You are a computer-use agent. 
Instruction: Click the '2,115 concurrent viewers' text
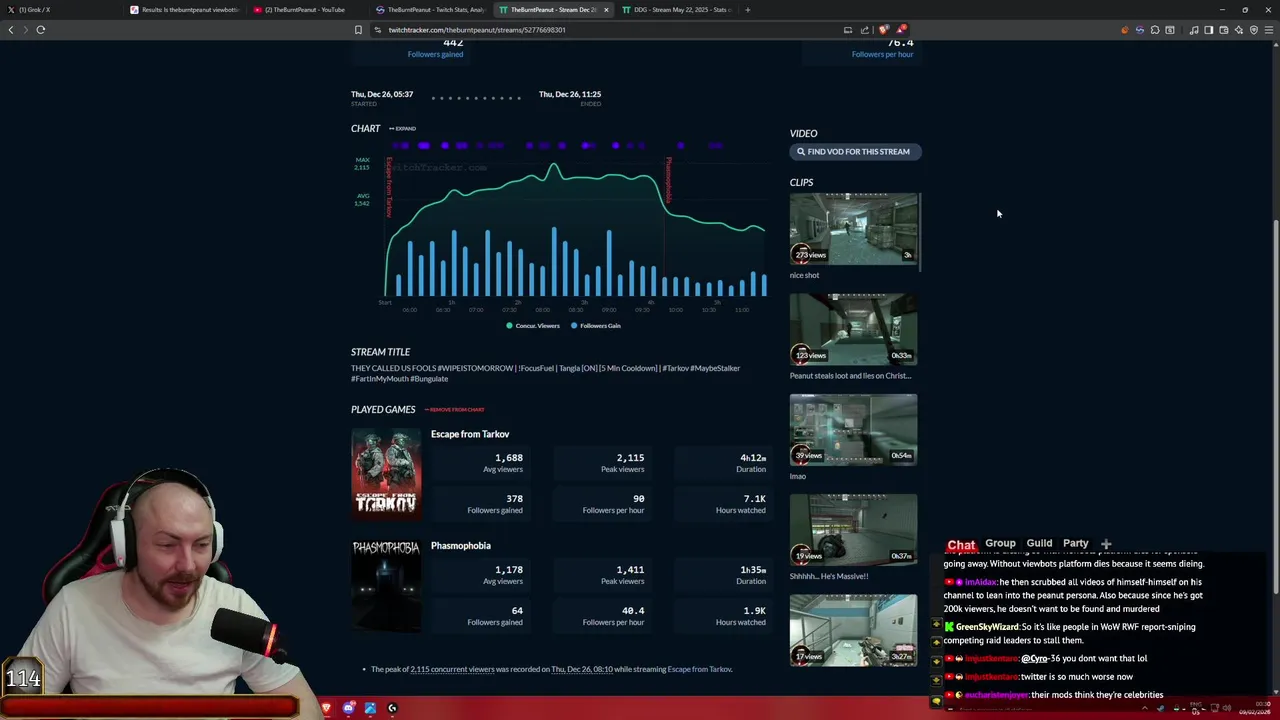click(452, 669)
